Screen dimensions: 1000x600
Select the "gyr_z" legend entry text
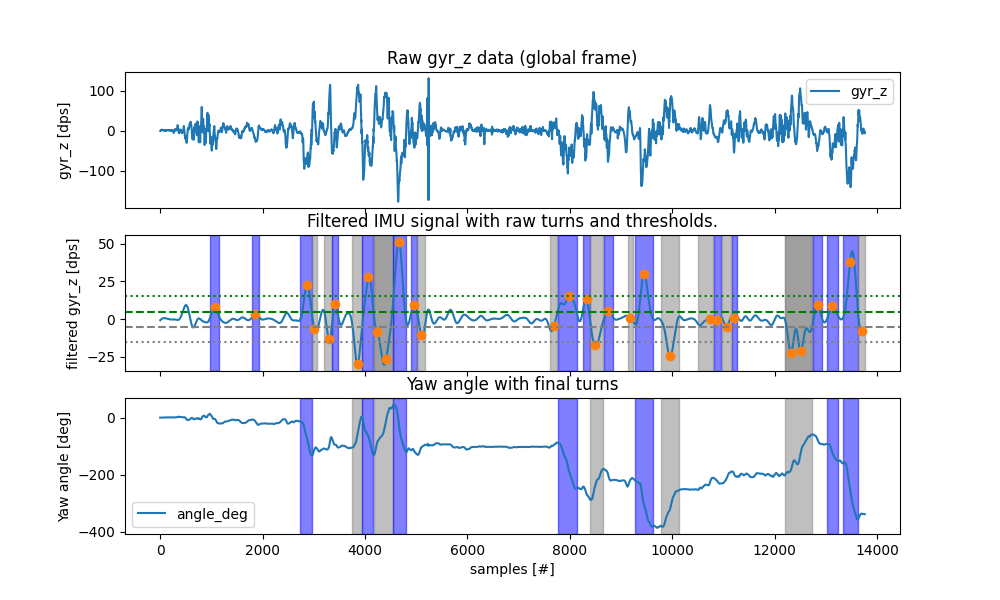(869, 92)
